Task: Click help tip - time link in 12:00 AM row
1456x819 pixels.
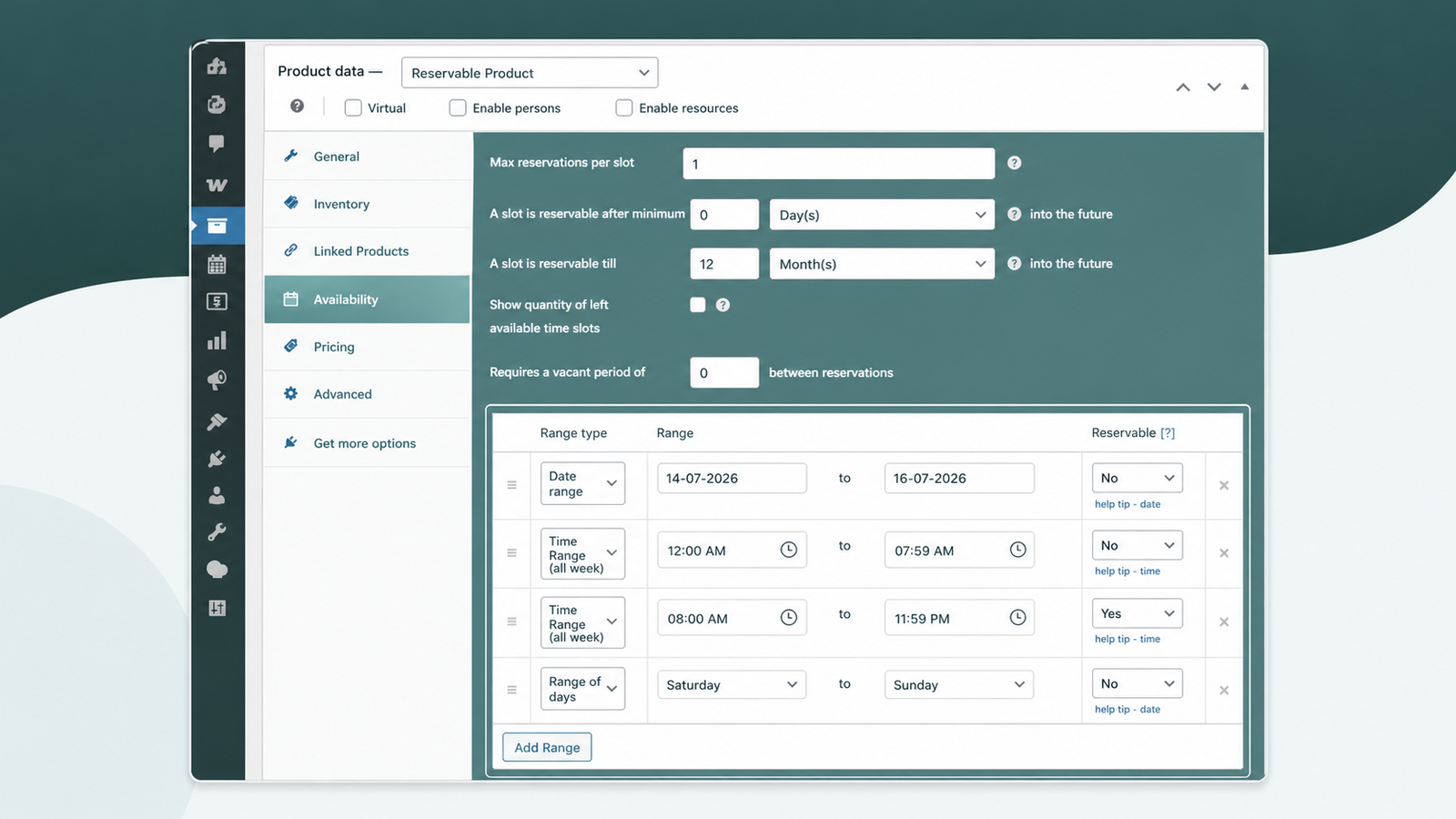Action: point(1127,571)
